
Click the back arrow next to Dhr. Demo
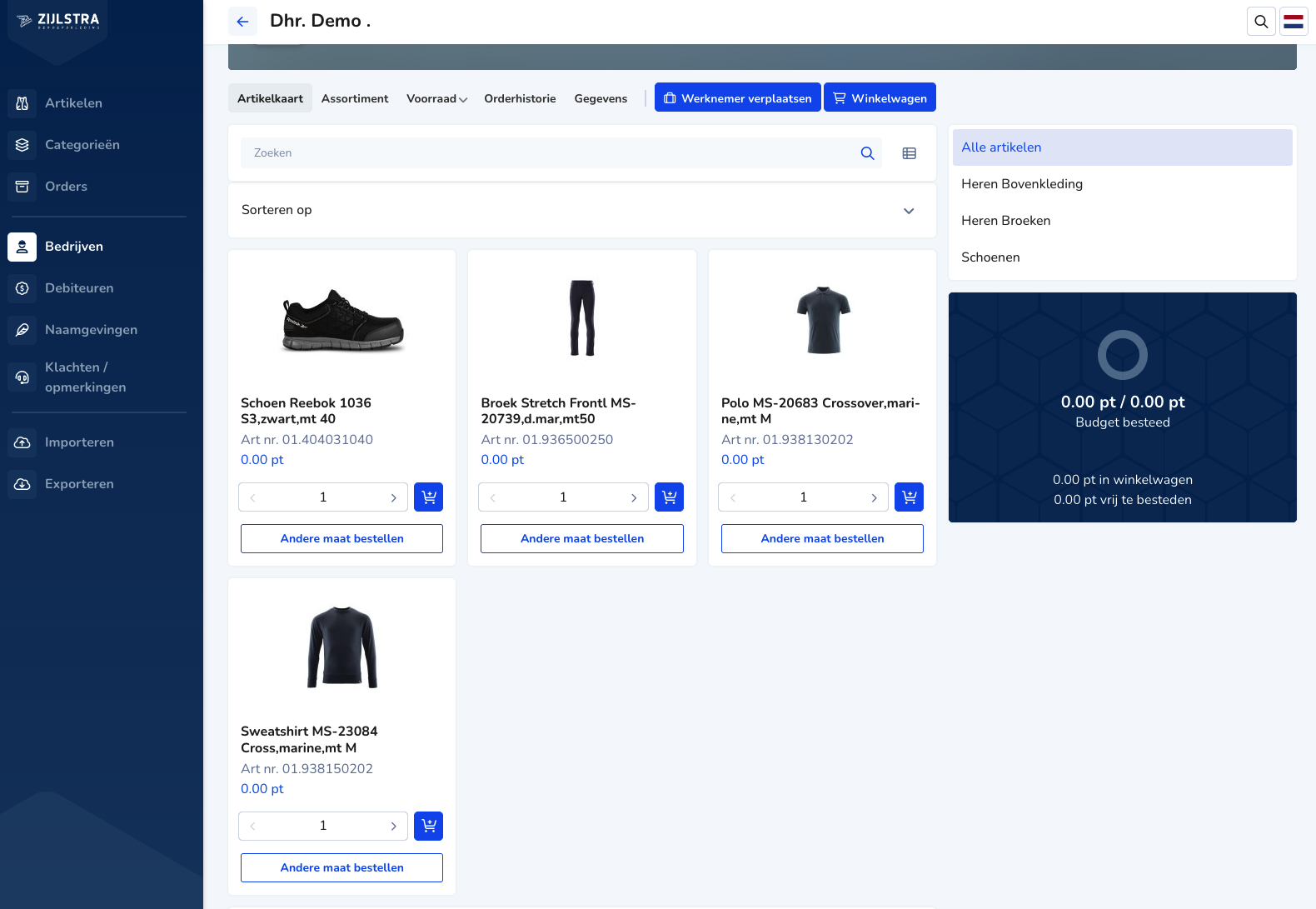(x=242, y=22)
